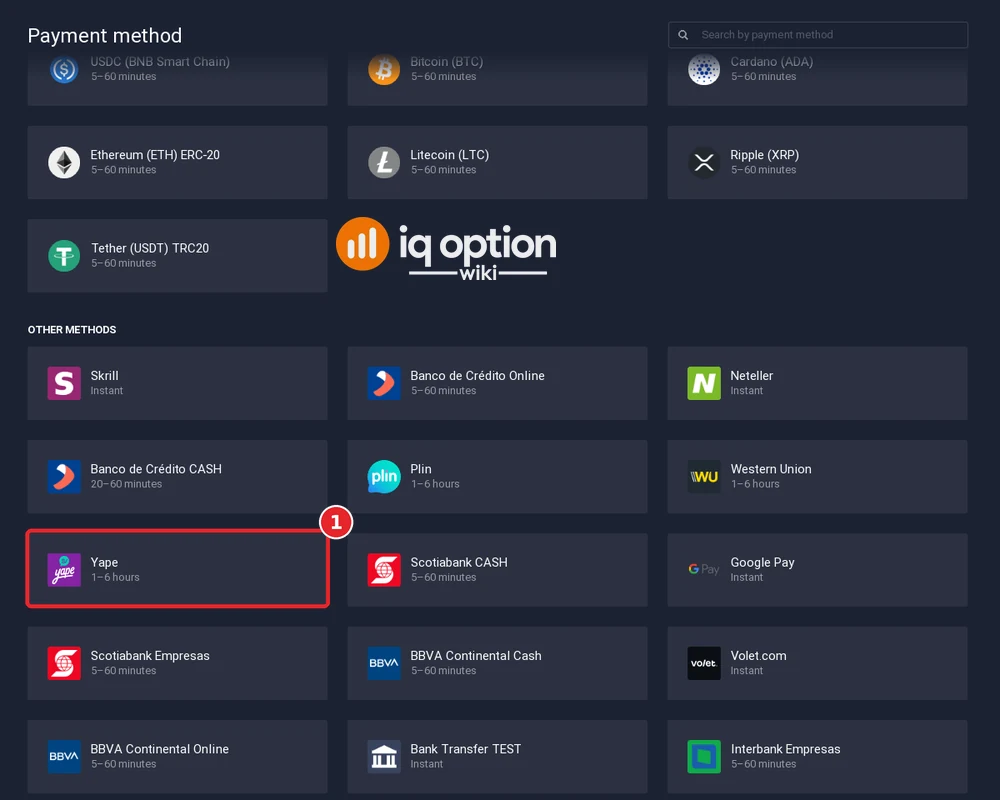Click the Tether green T logo icon

tap(64, 255)
